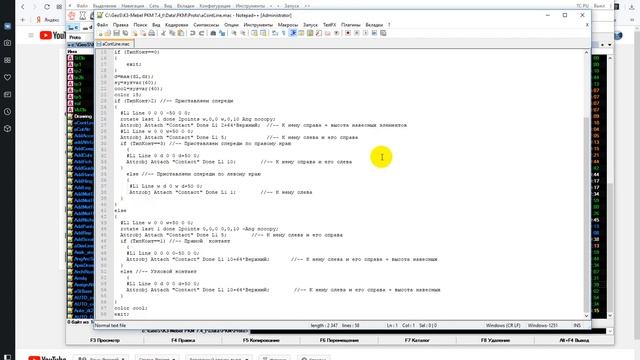This screenshot has width=640, height=360.
Task: Click the Open file icon in Notepad++ toolbar
Action: point(108,33)
